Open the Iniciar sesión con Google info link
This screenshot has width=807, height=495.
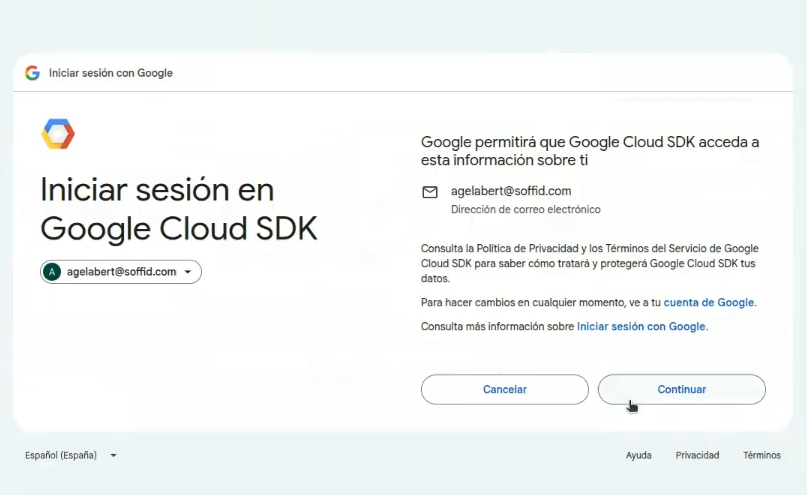tap(641, 327)
